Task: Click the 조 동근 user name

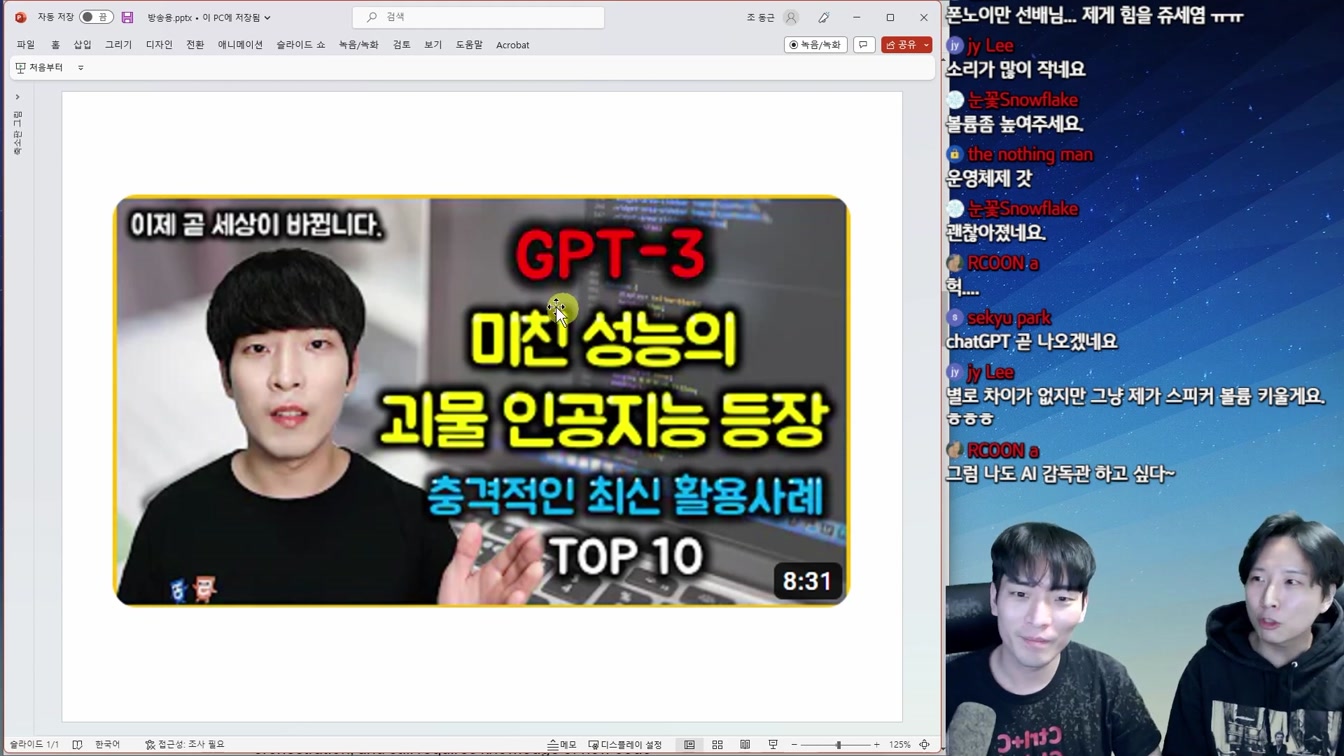Action: pos(760,17)
